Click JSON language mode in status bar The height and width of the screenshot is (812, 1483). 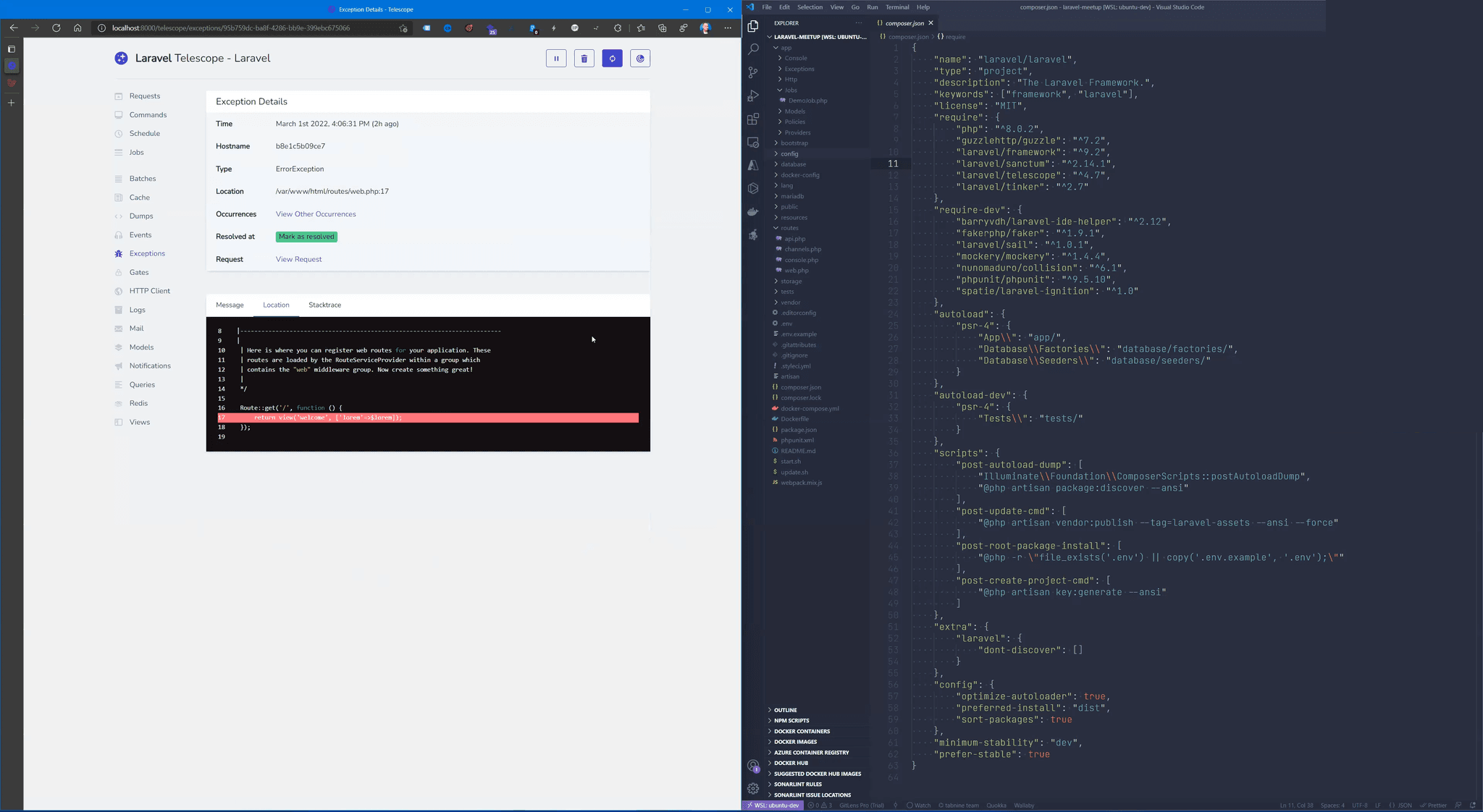click(1404, 805)
